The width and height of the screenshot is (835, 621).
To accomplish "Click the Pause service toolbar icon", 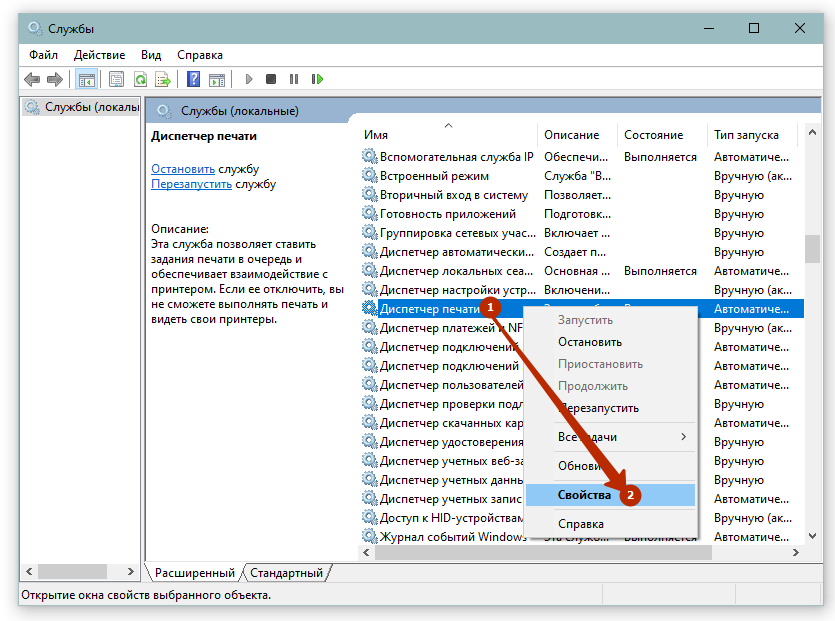I will tap(294, 79).
